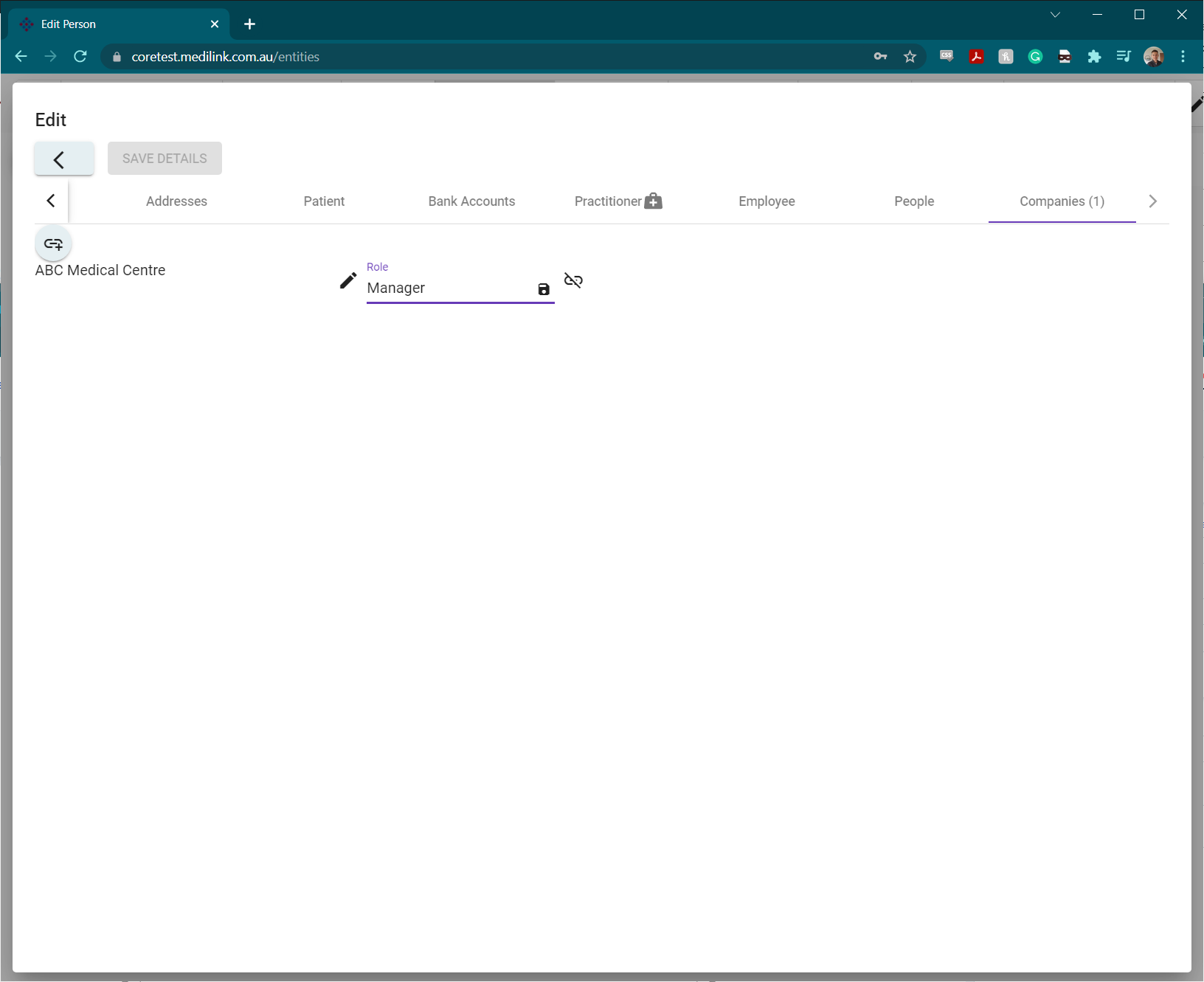Reload the page
The width and height of the screenshot is (1204, 982).
pyautogui.click(x=80, y=56)
